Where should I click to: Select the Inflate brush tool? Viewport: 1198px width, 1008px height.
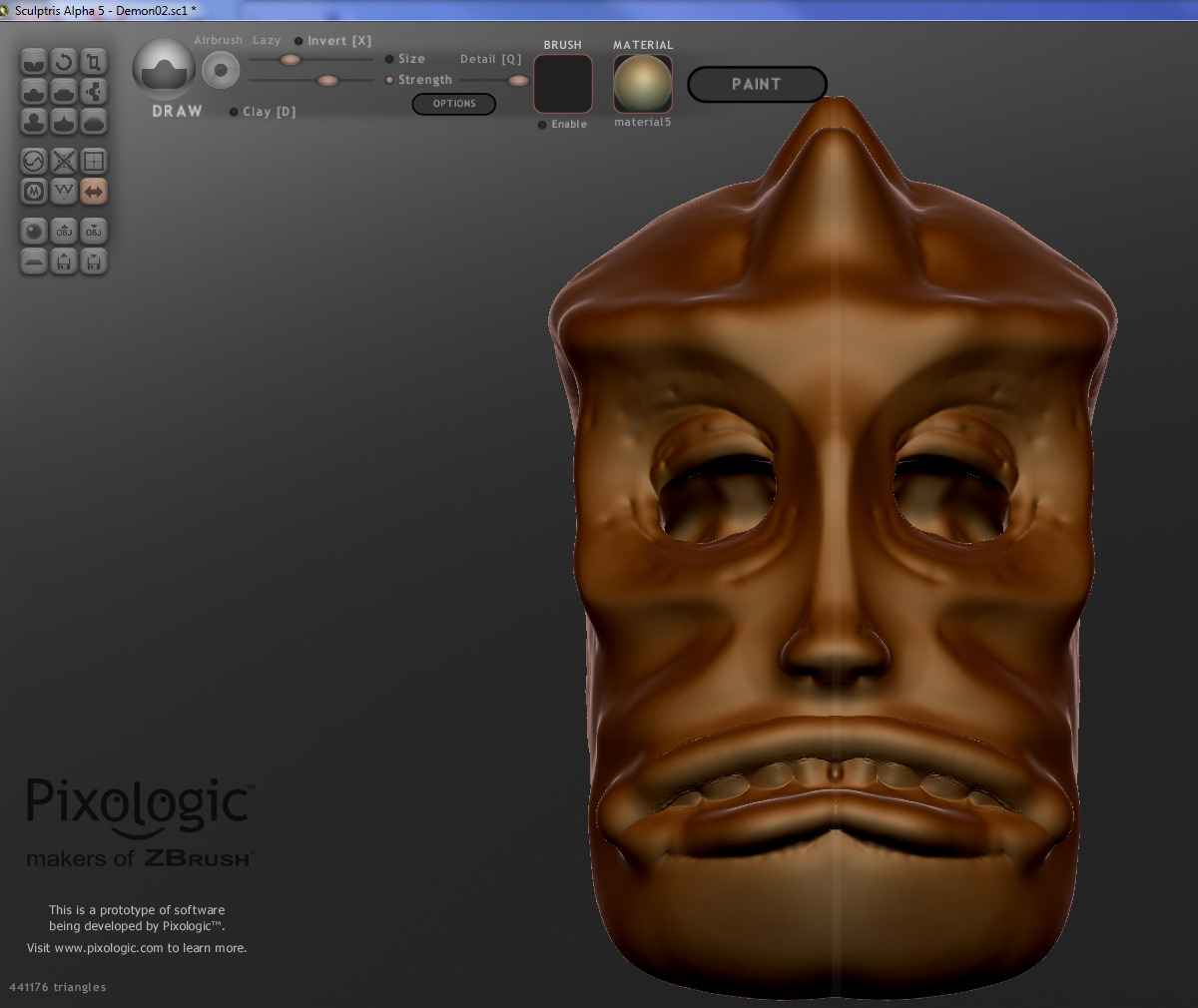[34, 122]
